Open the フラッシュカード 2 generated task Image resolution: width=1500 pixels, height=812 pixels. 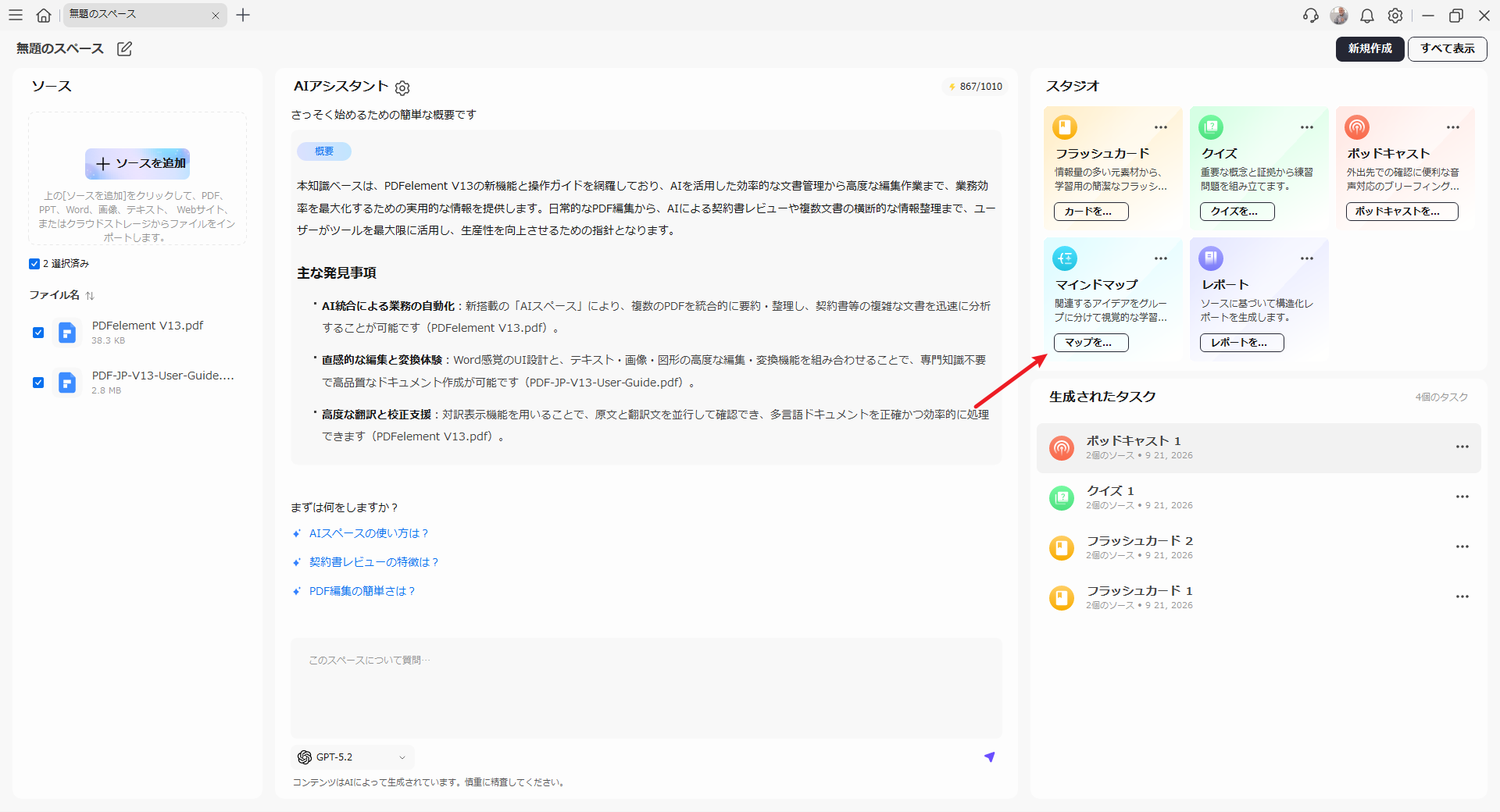pyautogui.click(x=1259, y=547)
